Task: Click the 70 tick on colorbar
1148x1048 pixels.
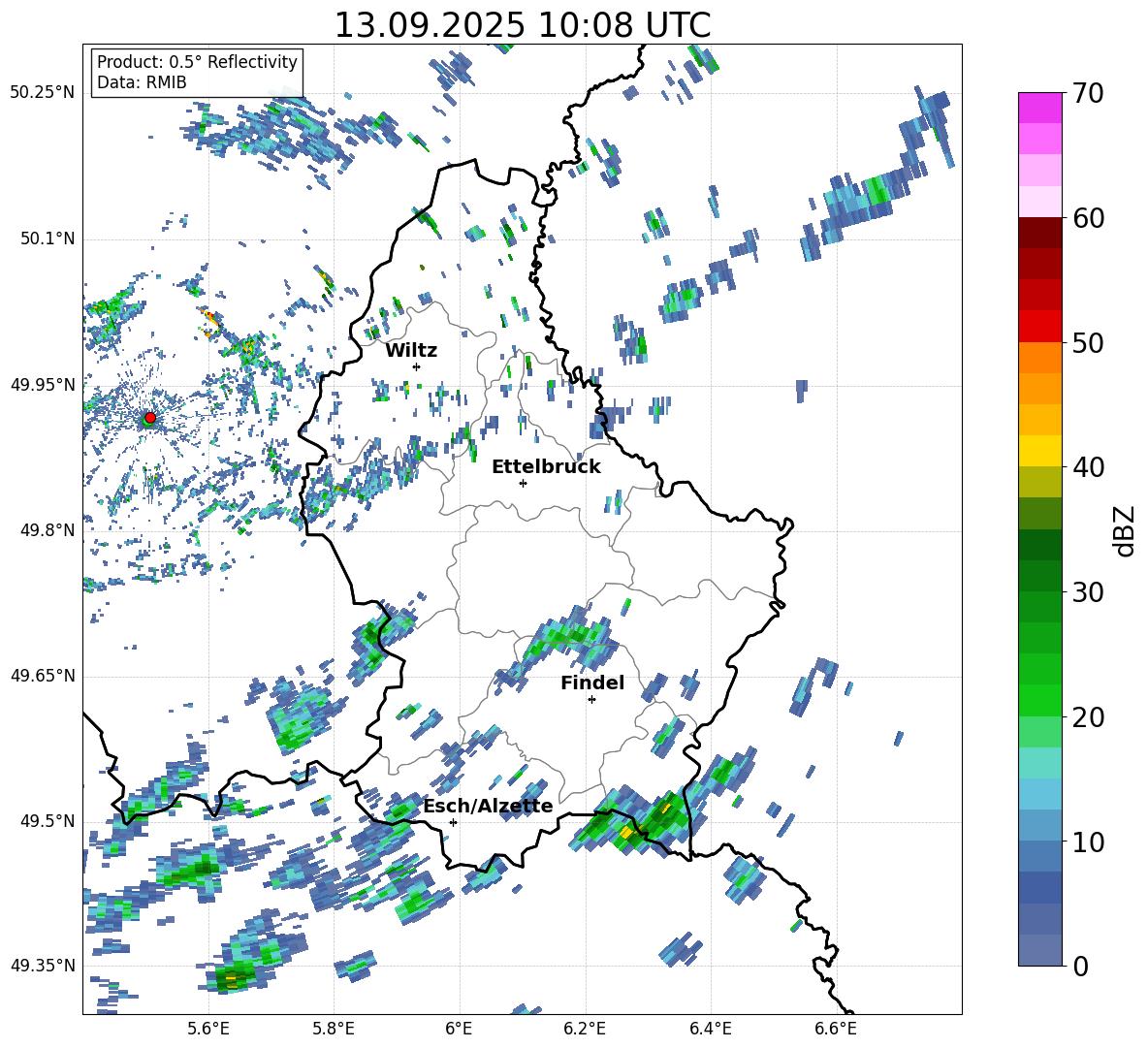Action: tap(1088, 93)
